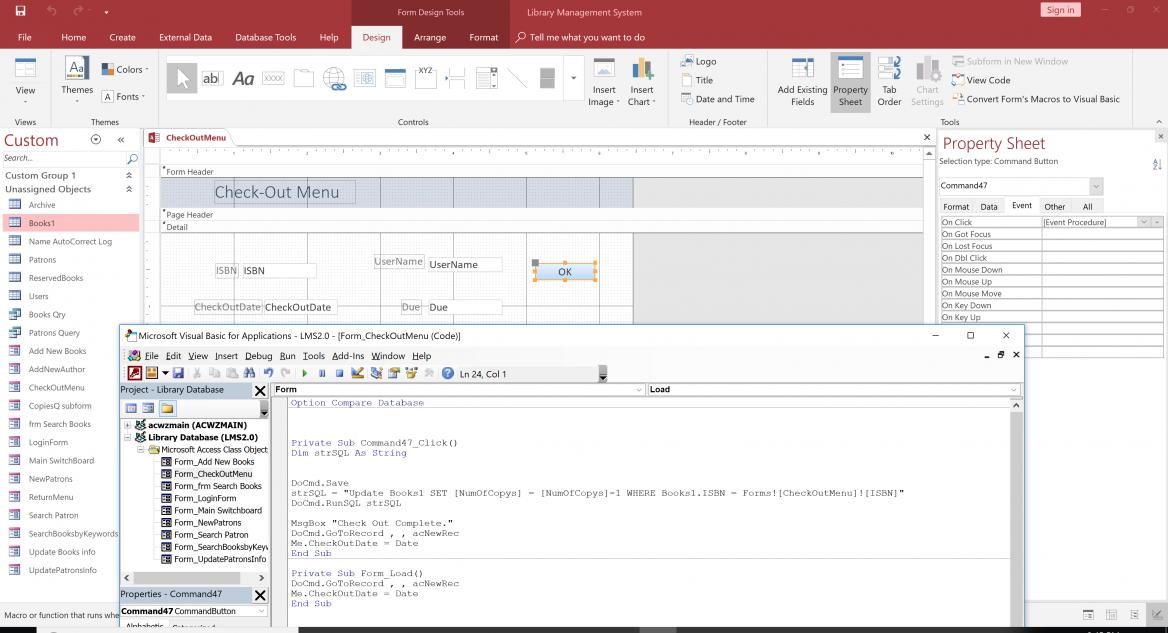This screenshot has height=633, width=1168.
Task: Click View Code in Tools group
Action: tap(981, 80)
